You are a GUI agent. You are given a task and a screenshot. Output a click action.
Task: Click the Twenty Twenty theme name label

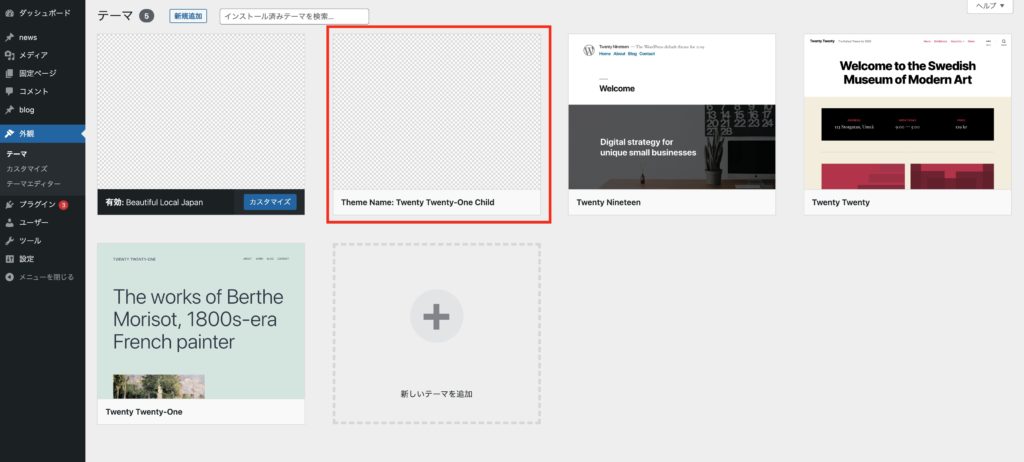tap(840, 203)
